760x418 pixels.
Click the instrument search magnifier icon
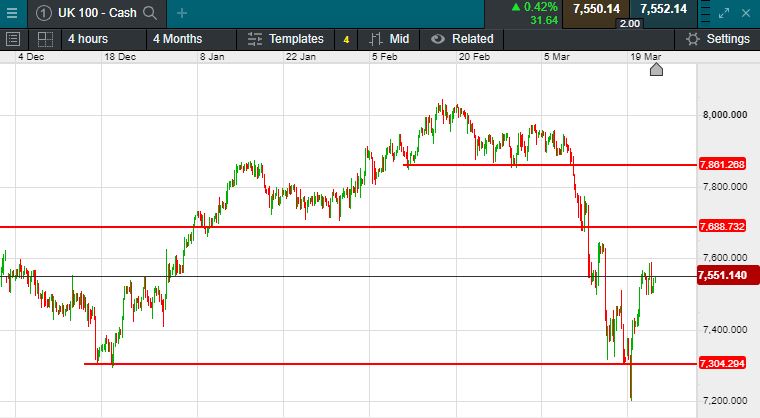tap(150, 13)
